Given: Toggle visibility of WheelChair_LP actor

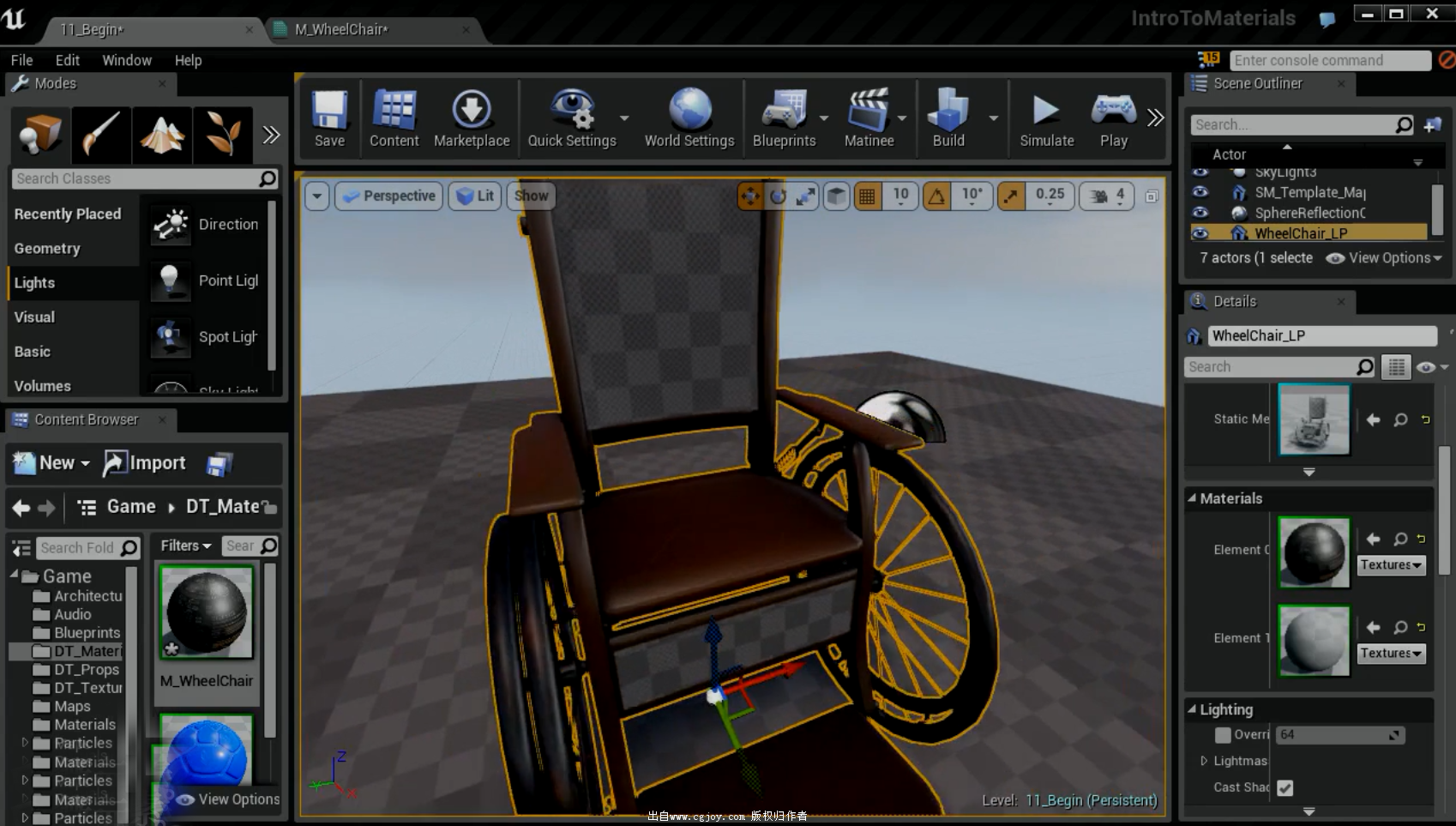Looking at the screenshot, I should 1200,233.
